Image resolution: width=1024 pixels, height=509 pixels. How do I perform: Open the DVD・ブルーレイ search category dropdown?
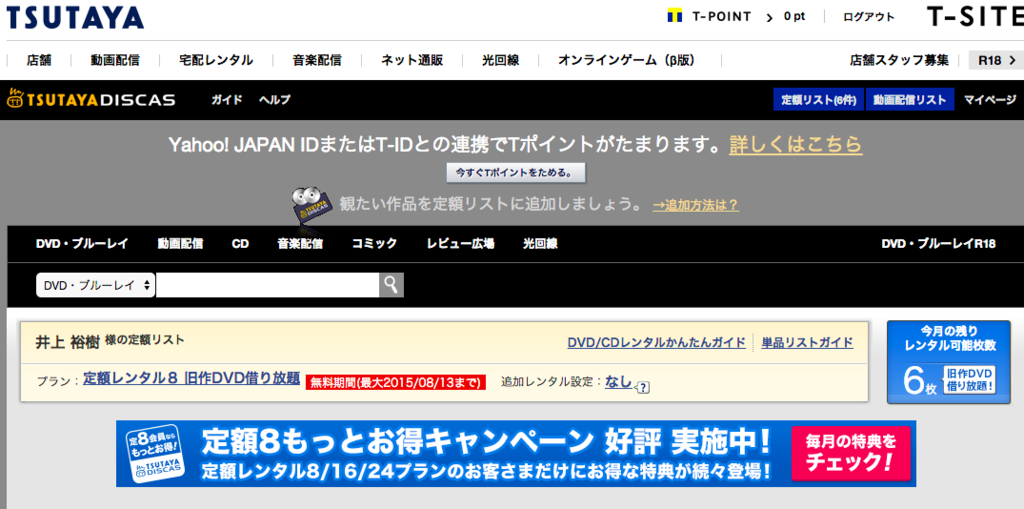point(95,285)
